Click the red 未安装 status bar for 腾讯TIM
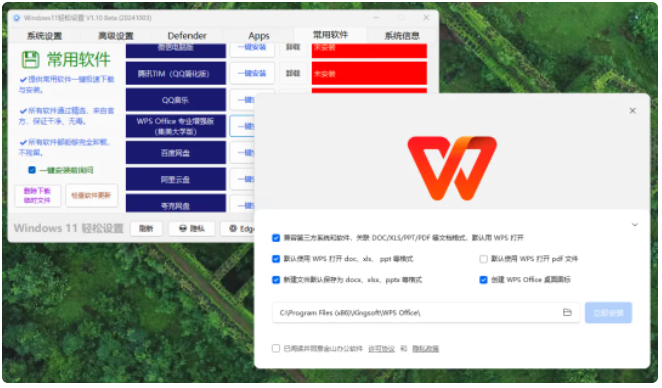Viewport: 662px width, 388px height. click(x=369, y=73)
